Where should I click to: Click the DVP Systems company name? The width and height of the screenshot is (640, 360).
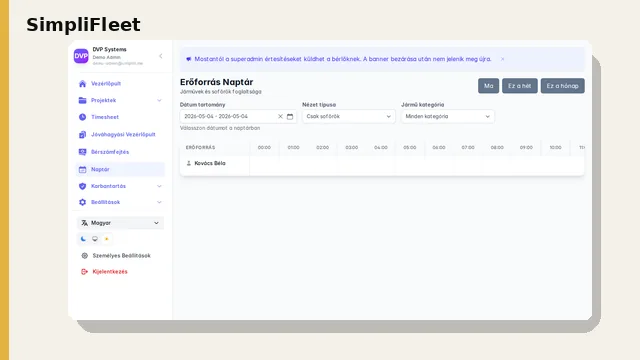(109, 49)
